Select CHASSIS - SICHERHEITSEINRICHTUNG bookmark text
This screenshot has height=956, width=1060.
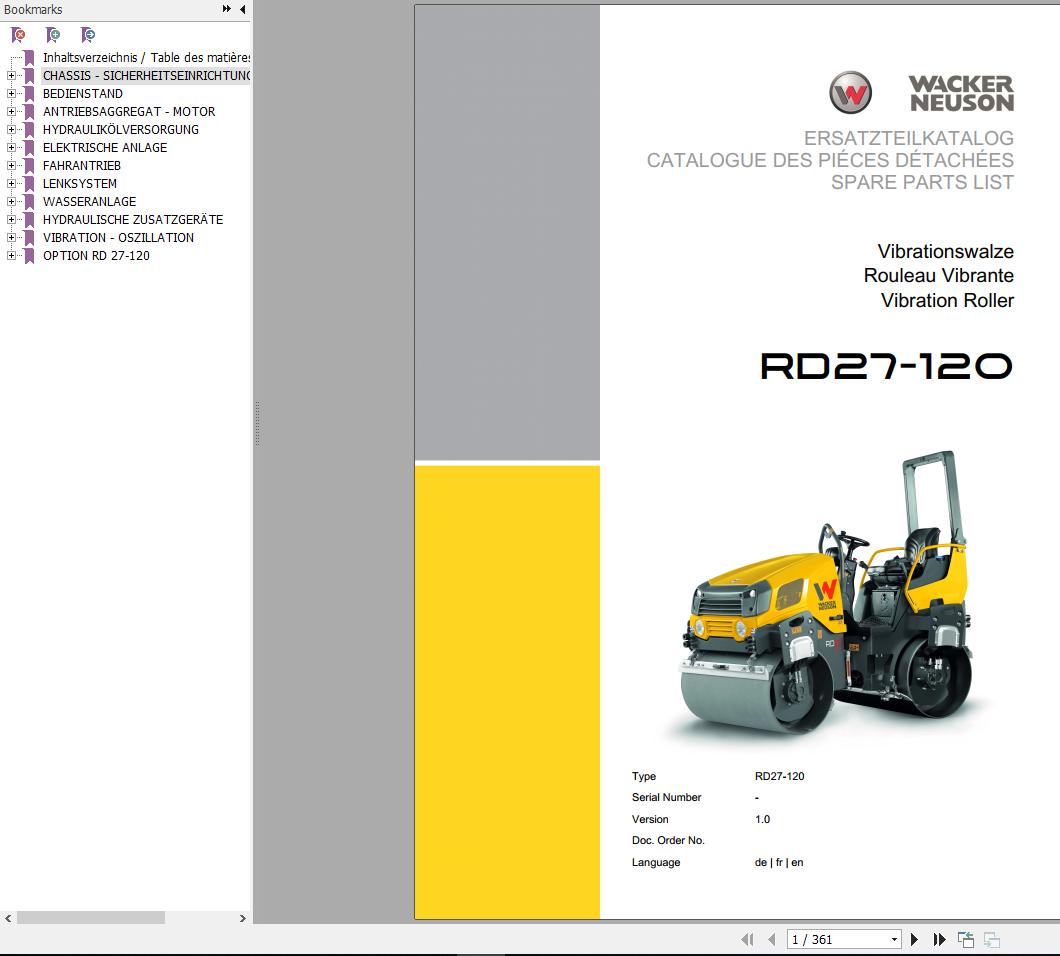[x=146, y=76]
